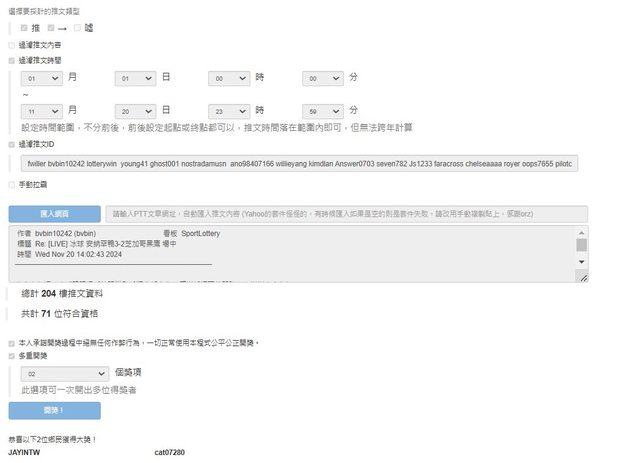Toggle the → comment type checkbox
The width and height of the screenshot is (640, 463).
pos(51,28)
